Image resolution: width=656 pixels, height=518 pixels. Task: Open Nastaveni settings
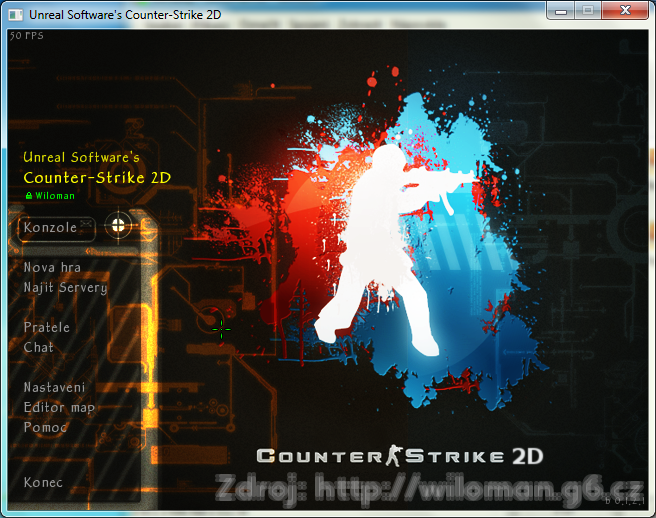coord(54,387)
